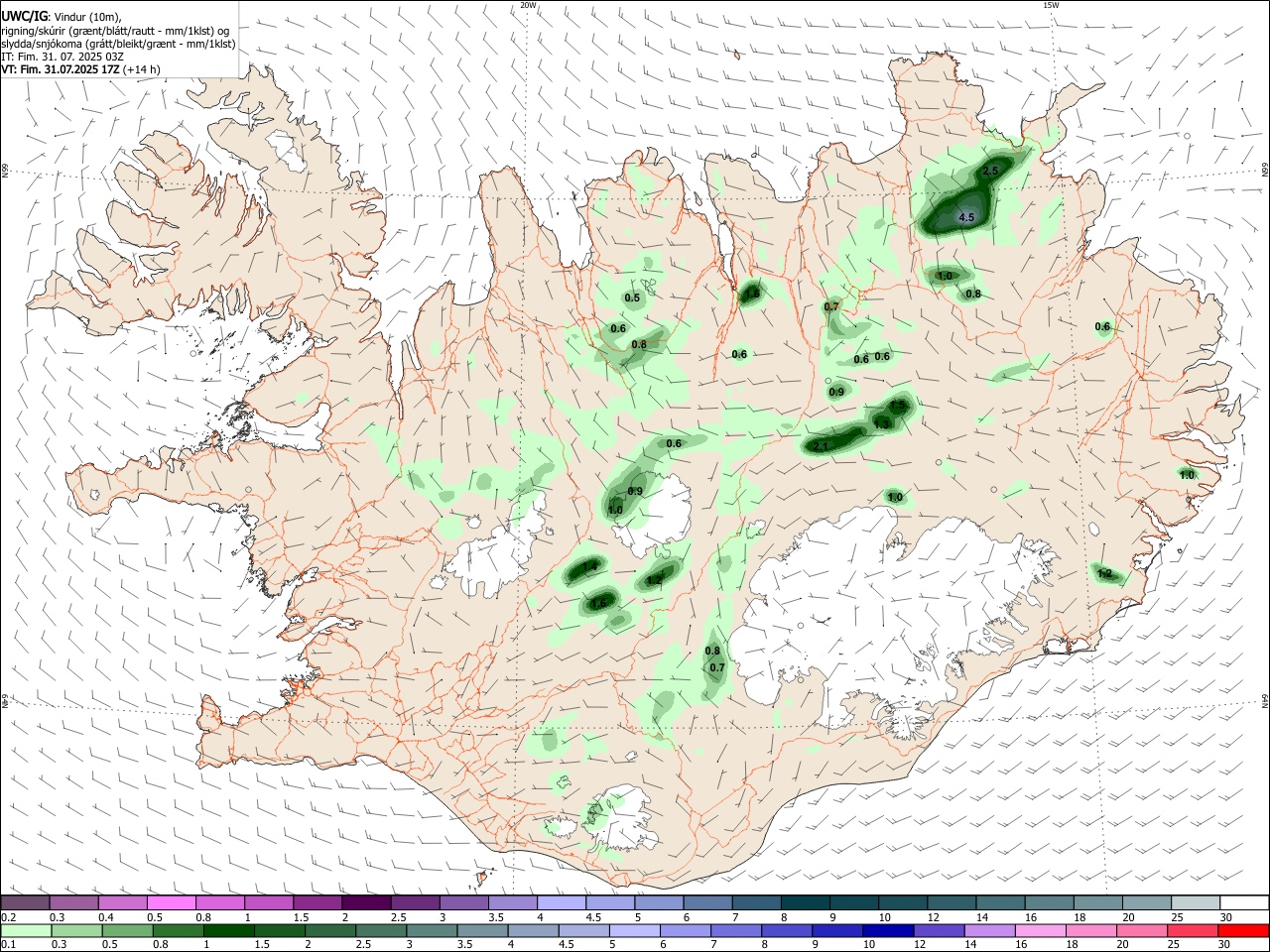Click the 0.2 label on snow scale
The image size is (1270, 952).
[9, 917]
